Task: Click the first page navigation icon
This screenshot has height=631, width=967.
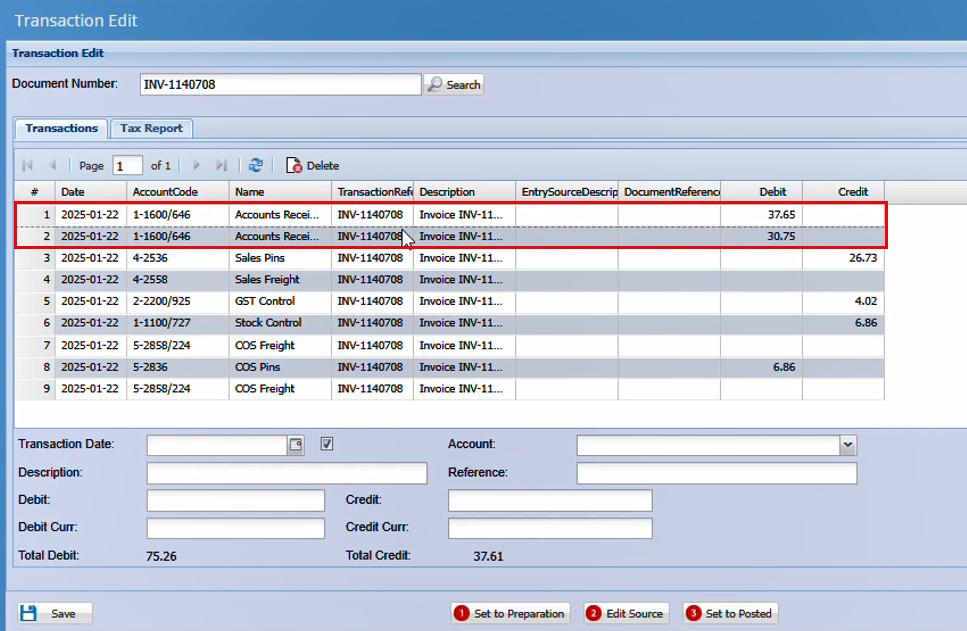Action: pyautogui.click(x=27, y=165)
